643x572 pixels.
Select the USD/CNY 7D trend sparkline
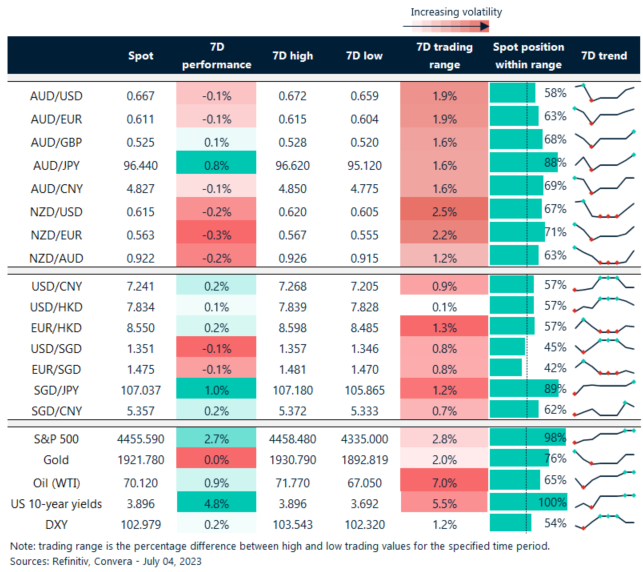605,284
